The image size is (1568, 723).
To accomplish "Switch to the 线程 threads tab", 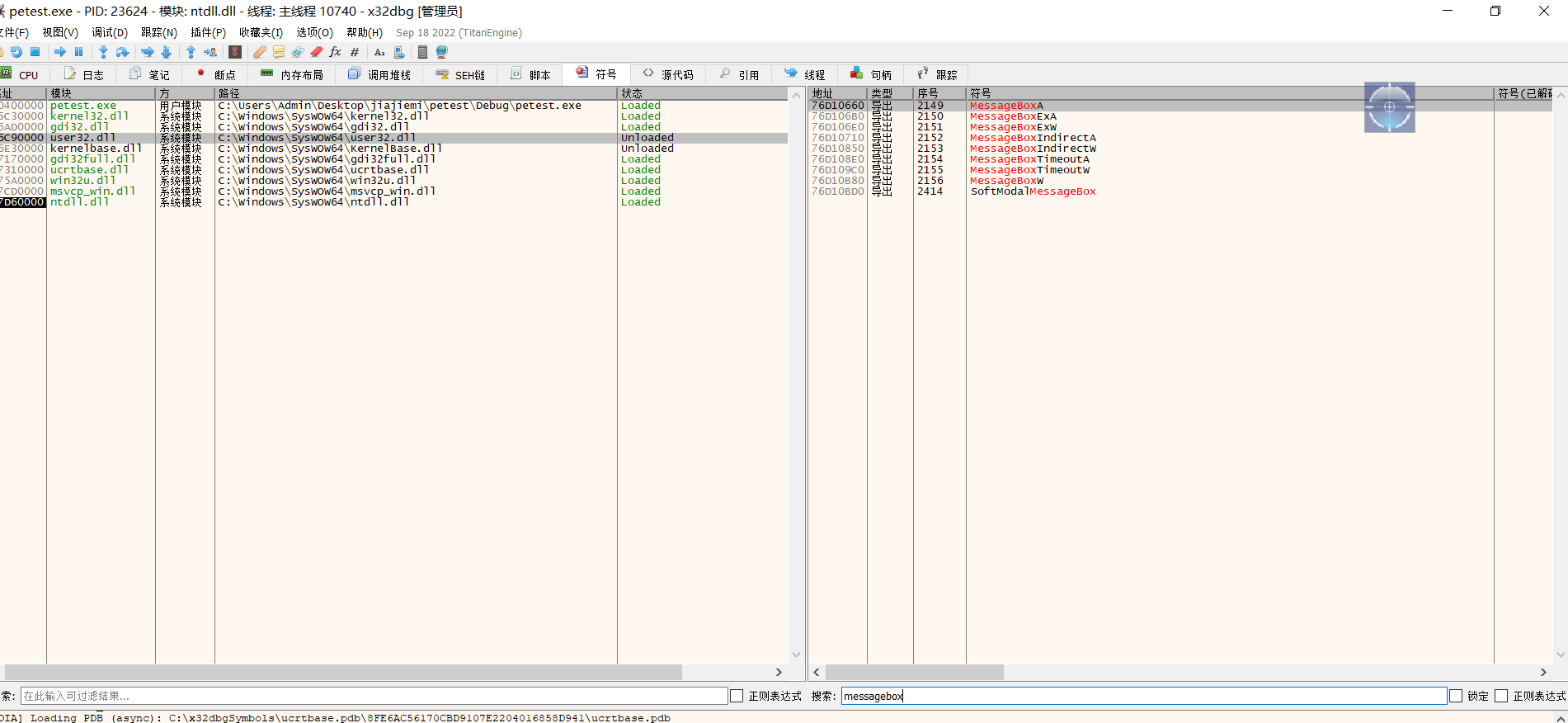I will [x=805, y=74].
